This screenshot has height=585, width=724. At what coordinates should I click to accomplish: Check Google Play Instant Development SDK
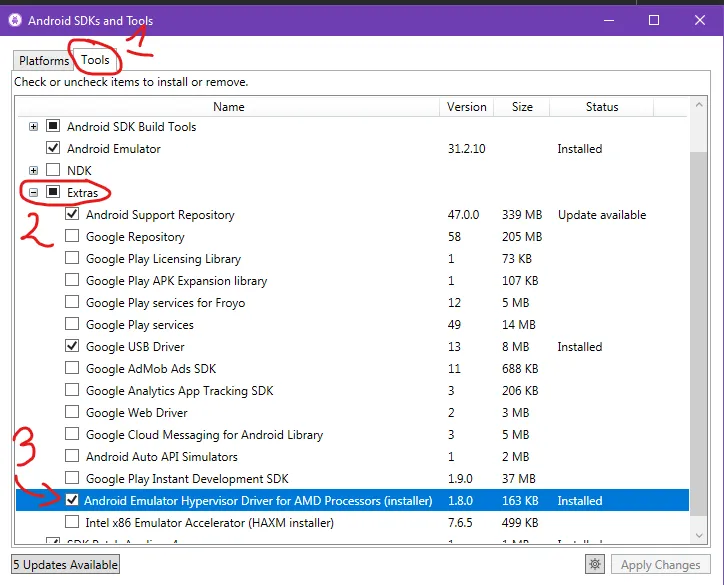(x=72, y=478)
